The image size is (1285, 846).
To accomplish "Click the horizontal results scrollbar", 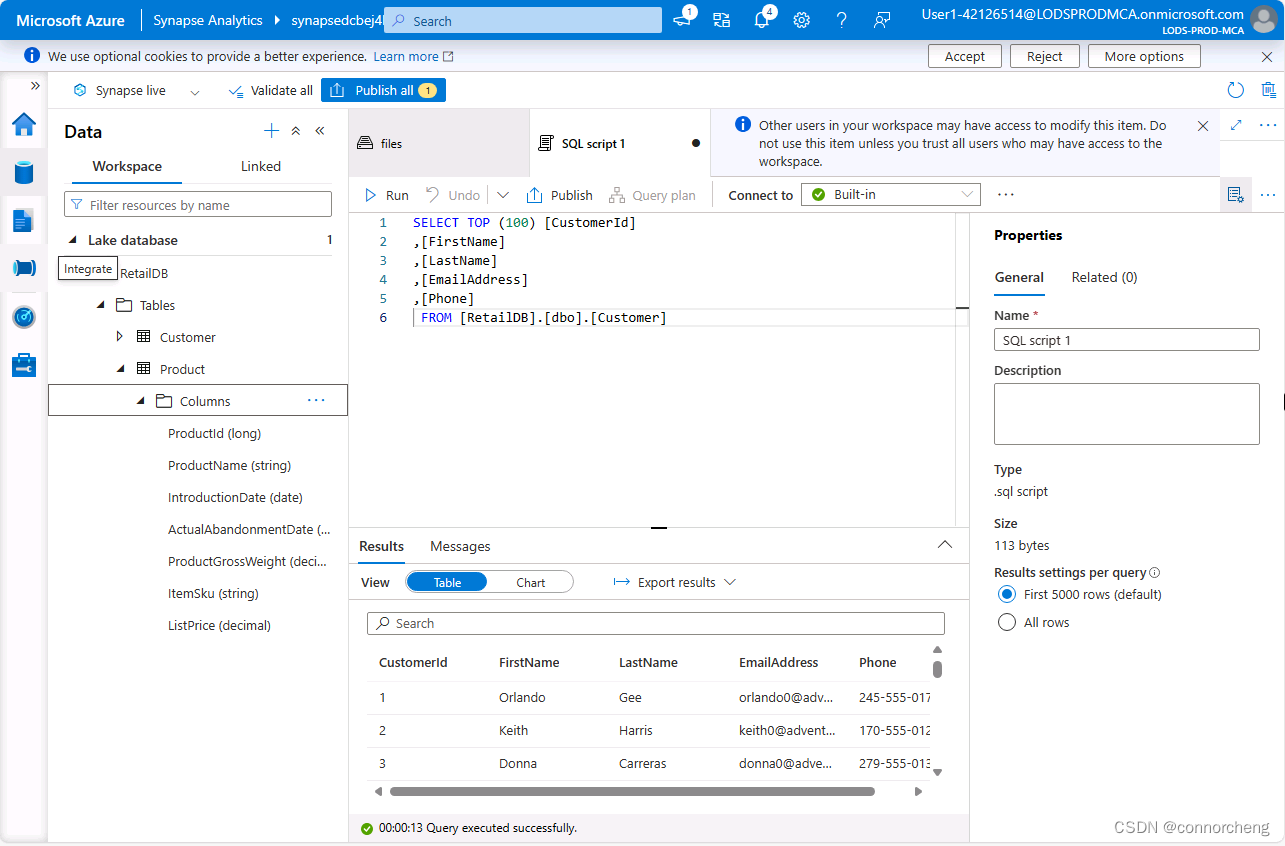I will (x=632, y=791).
